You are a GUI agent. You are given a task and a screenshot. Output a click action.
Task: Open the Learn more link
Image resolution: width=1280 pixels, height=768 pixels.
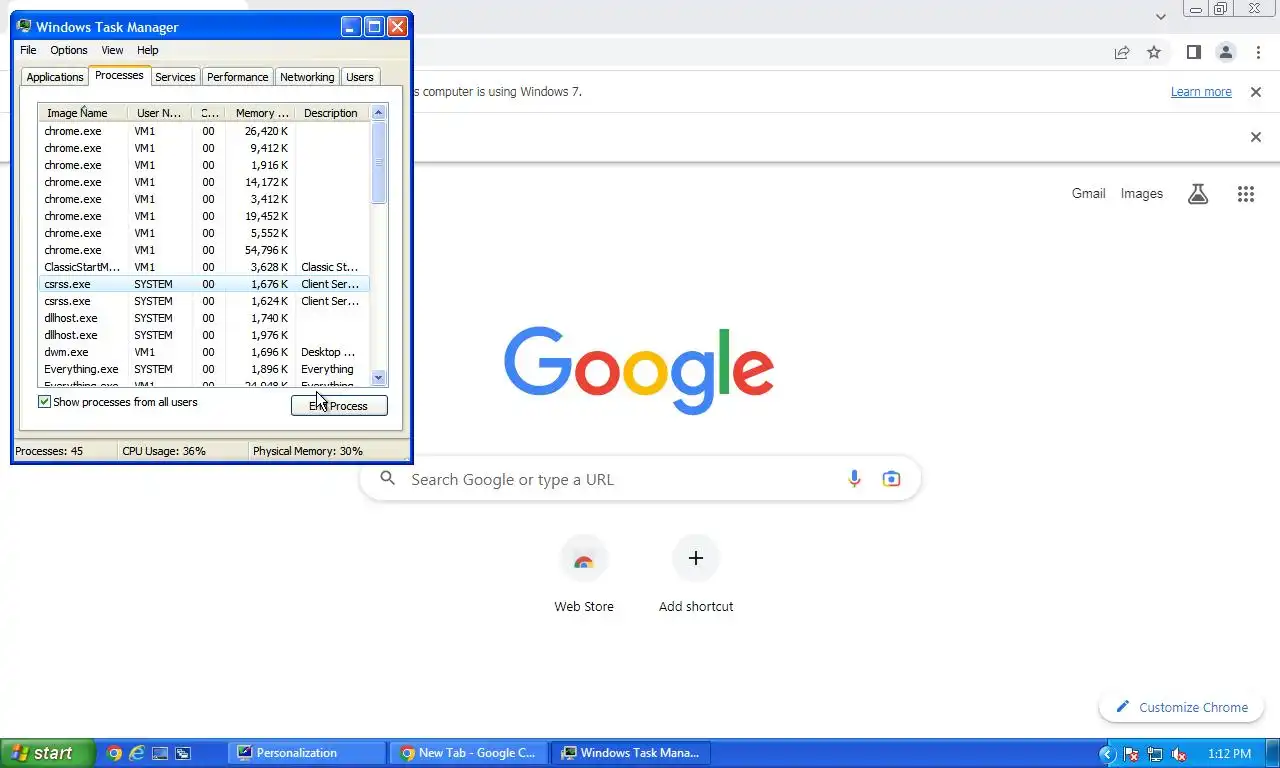click(1201, 92)
